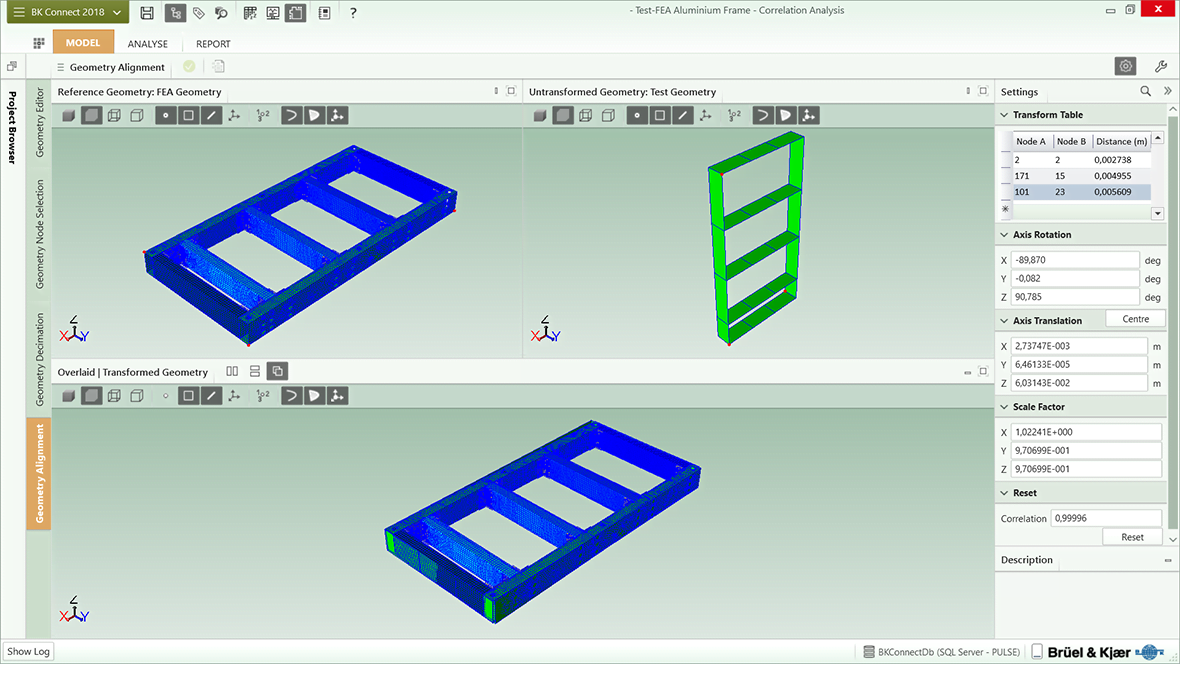
Task: Toggle line display in Test Geometry toolbar
Action: click(x=683, y=115)
